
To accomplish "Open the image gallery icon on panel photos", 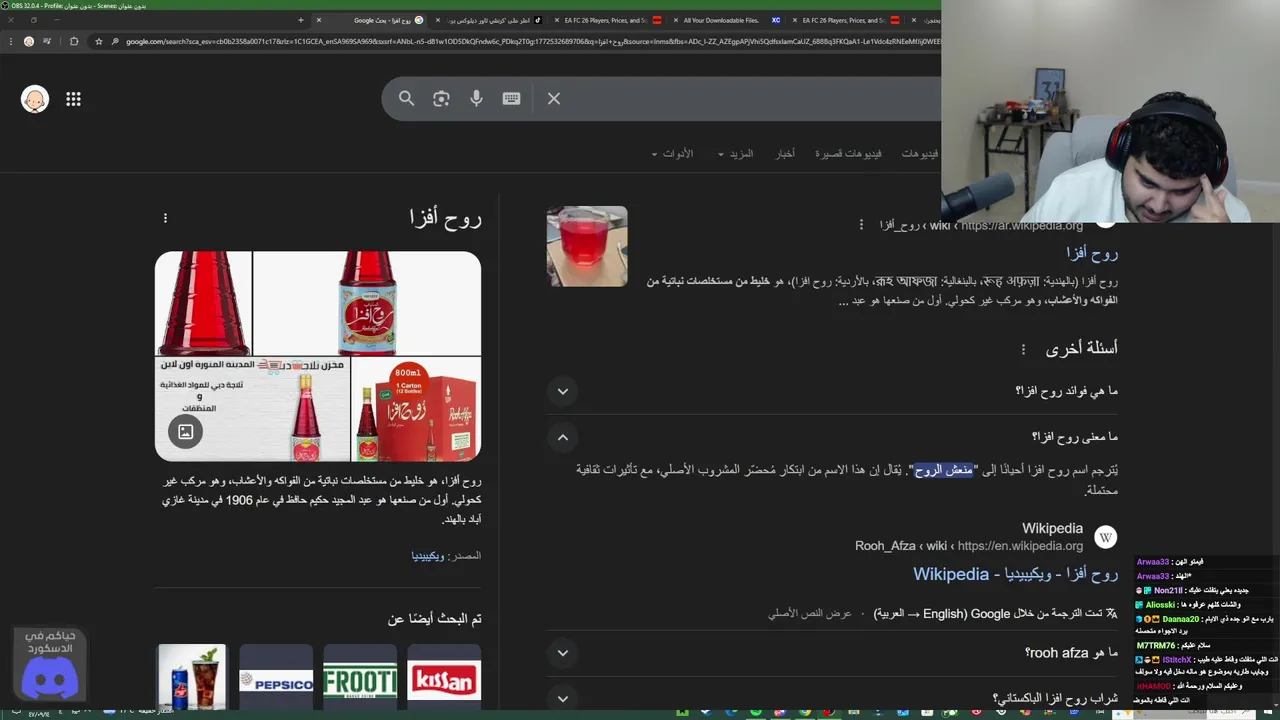I will coord(186,432).
